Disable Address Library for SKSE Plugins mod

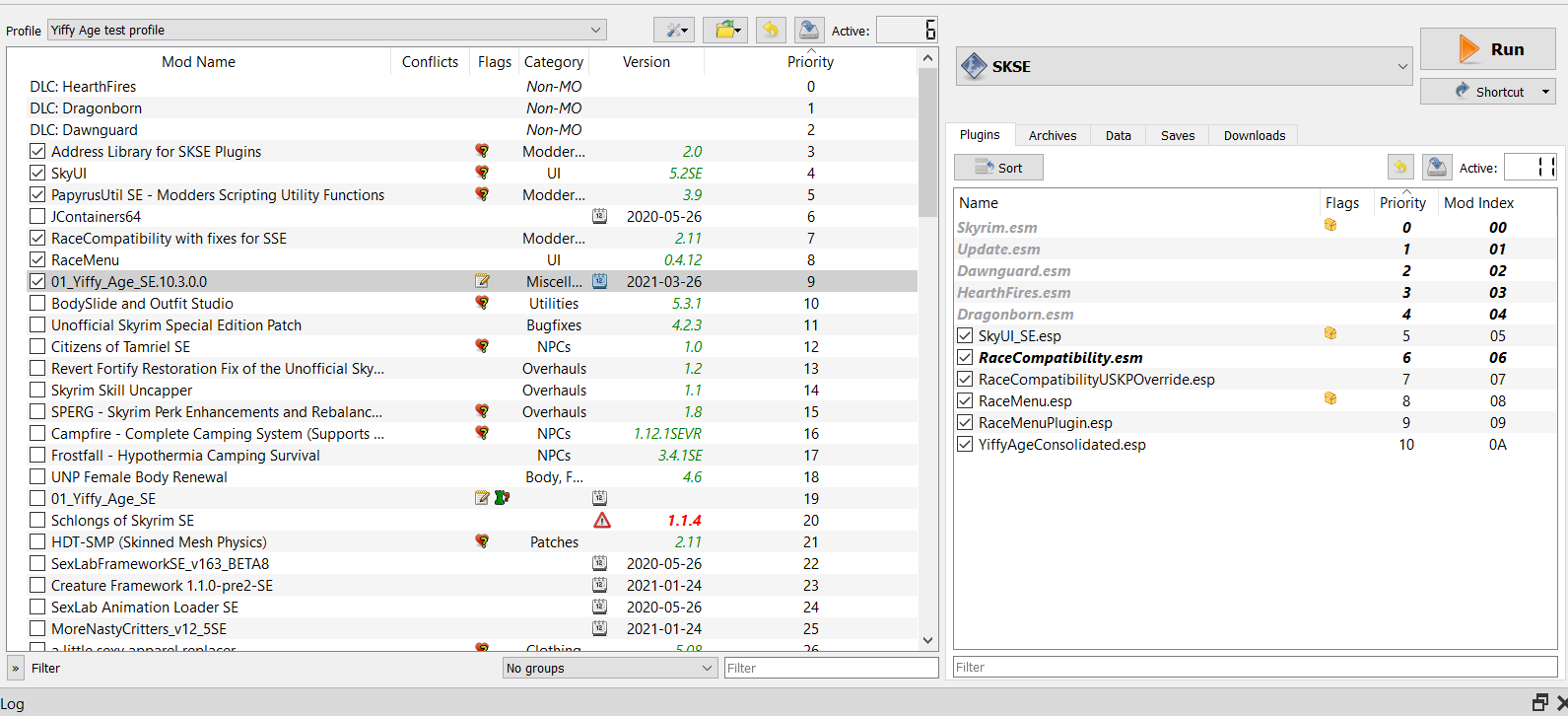tap(37, 151)
